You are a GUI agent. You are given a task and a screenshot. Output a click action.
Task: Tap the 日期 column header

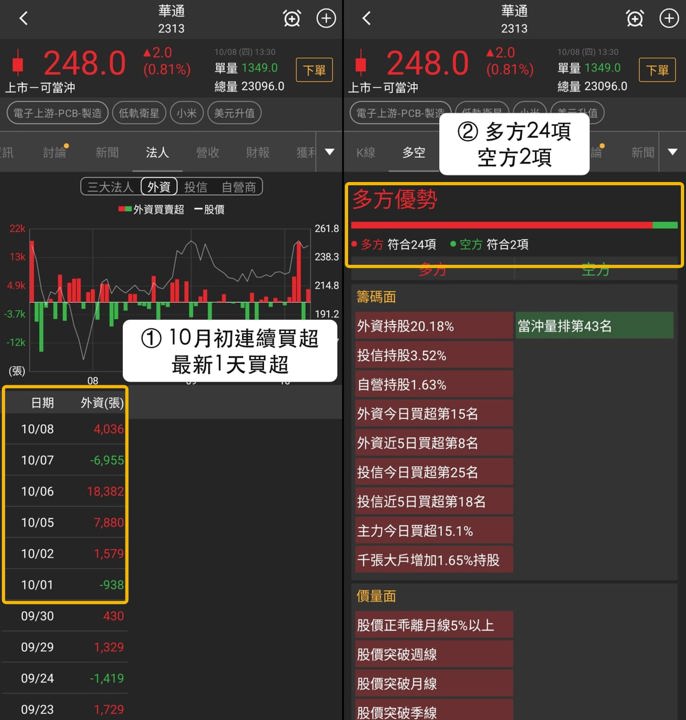coord(42,403)
